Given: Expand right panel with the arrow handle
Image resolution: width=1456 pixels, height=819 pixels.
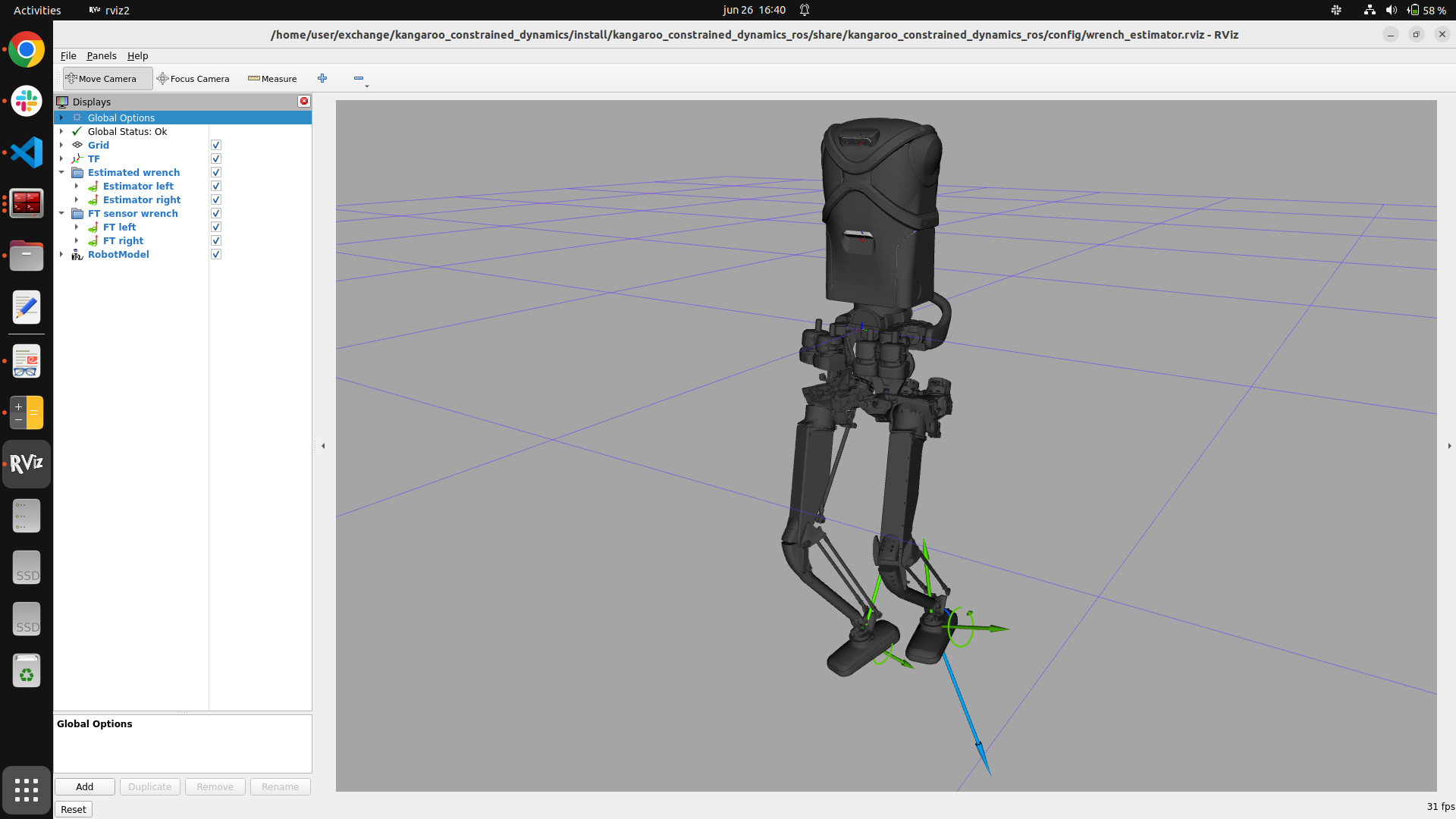Looking at the screenshot, I should pos(1449,446).
